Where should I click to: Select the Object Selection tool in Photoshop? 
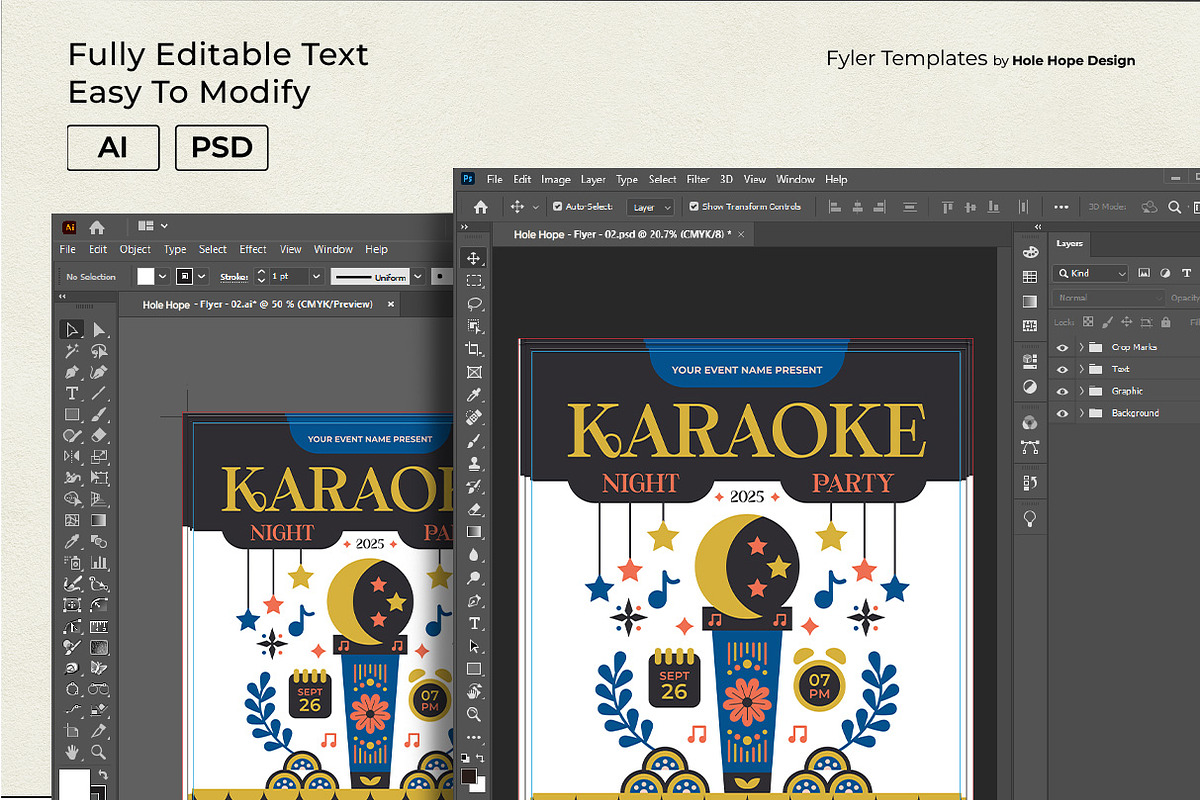pyautogui.click(x=474, y=326)
